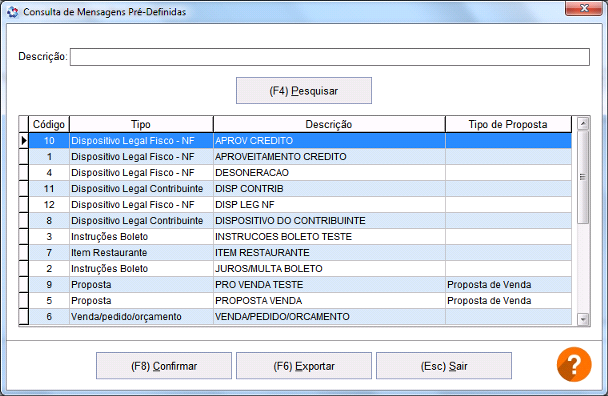Close the Consulta de Mensagens window
The width and height of the screenshot is (608, 396).
[x=584, y=8]
